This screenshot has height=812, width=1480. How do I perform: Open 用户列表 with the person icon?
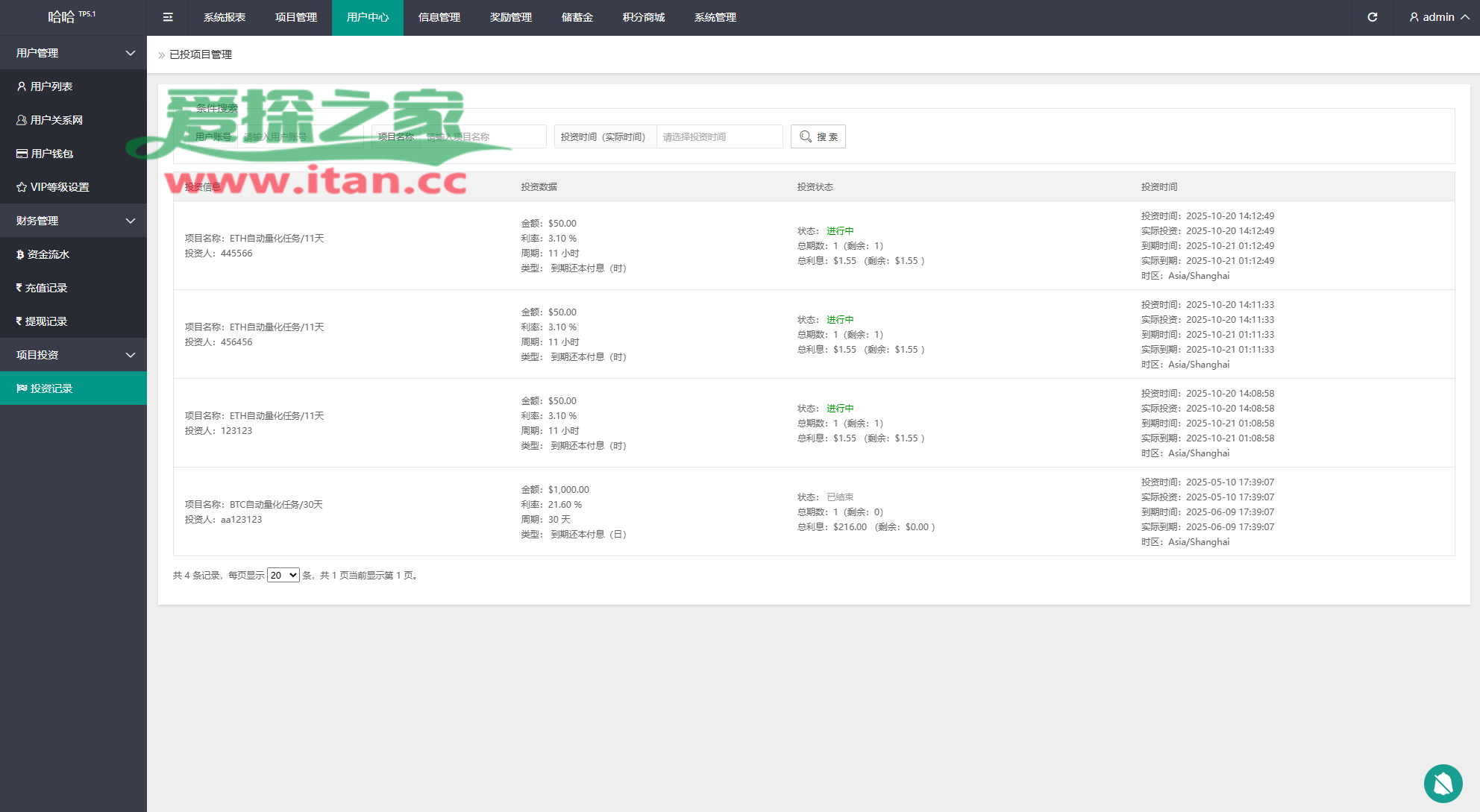(x=51, y=86)
